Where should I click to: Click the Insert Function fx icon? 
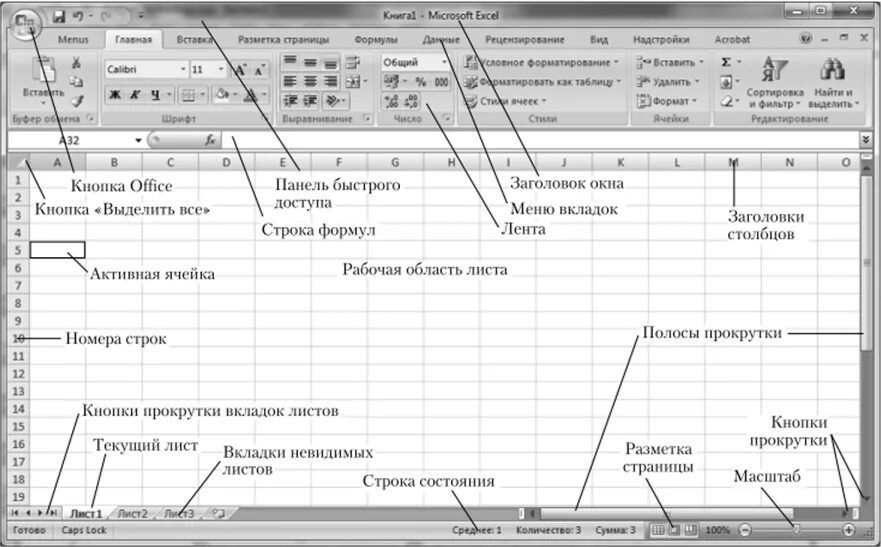[x=210, y=140]
